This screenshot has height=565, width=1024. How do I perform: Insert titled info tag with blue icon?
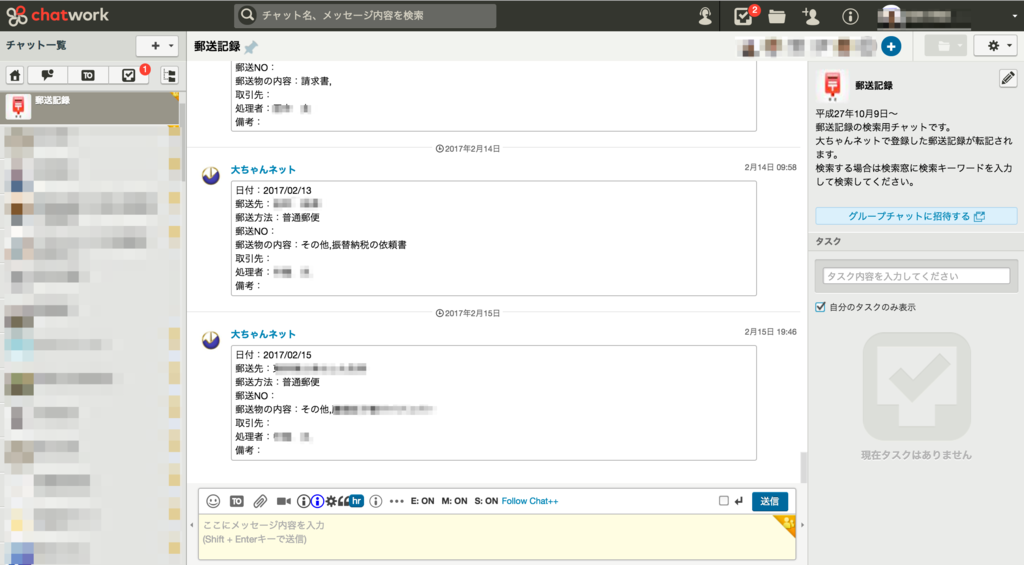click(317, 501)
